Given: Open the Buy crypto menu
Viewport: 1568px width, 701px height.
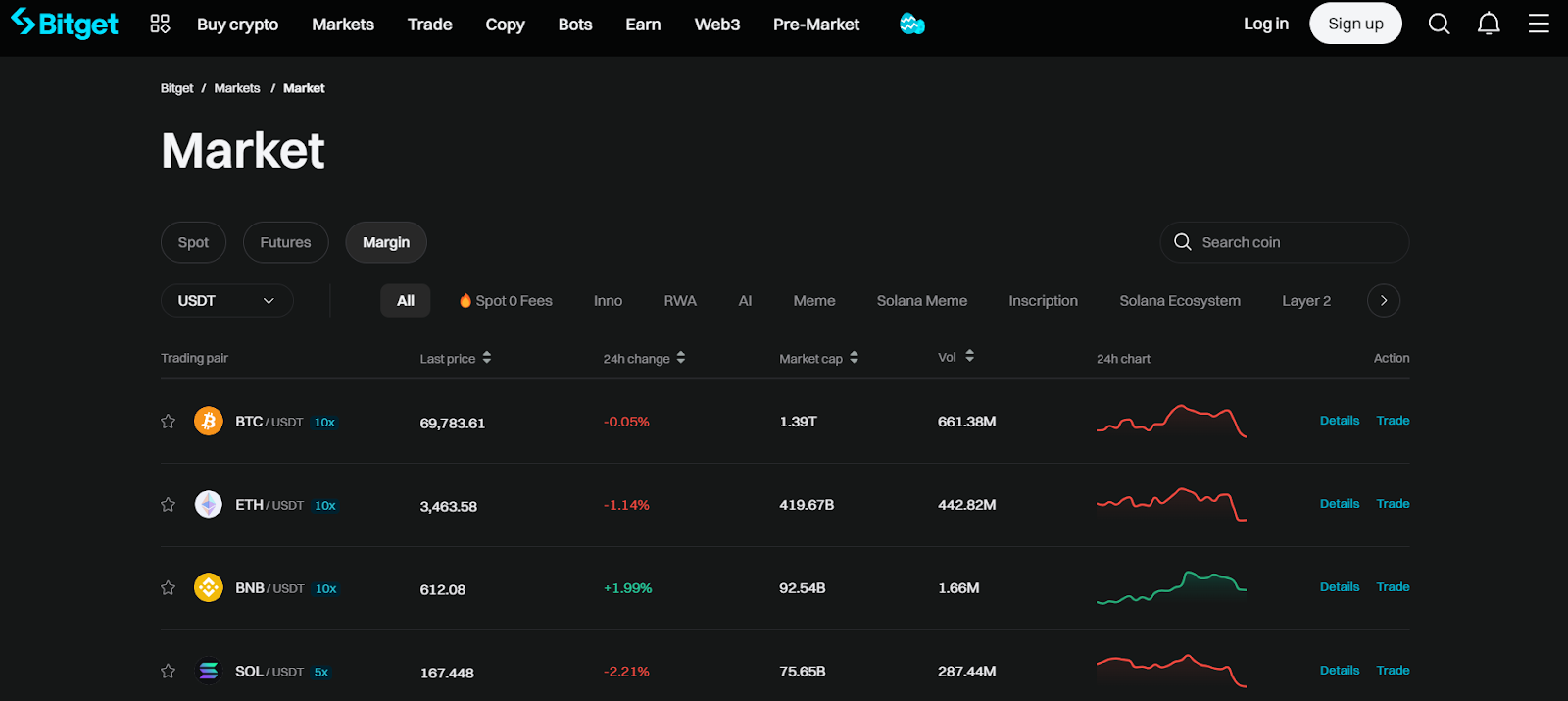Looking at the screenshot, I should tap(238, 25).
